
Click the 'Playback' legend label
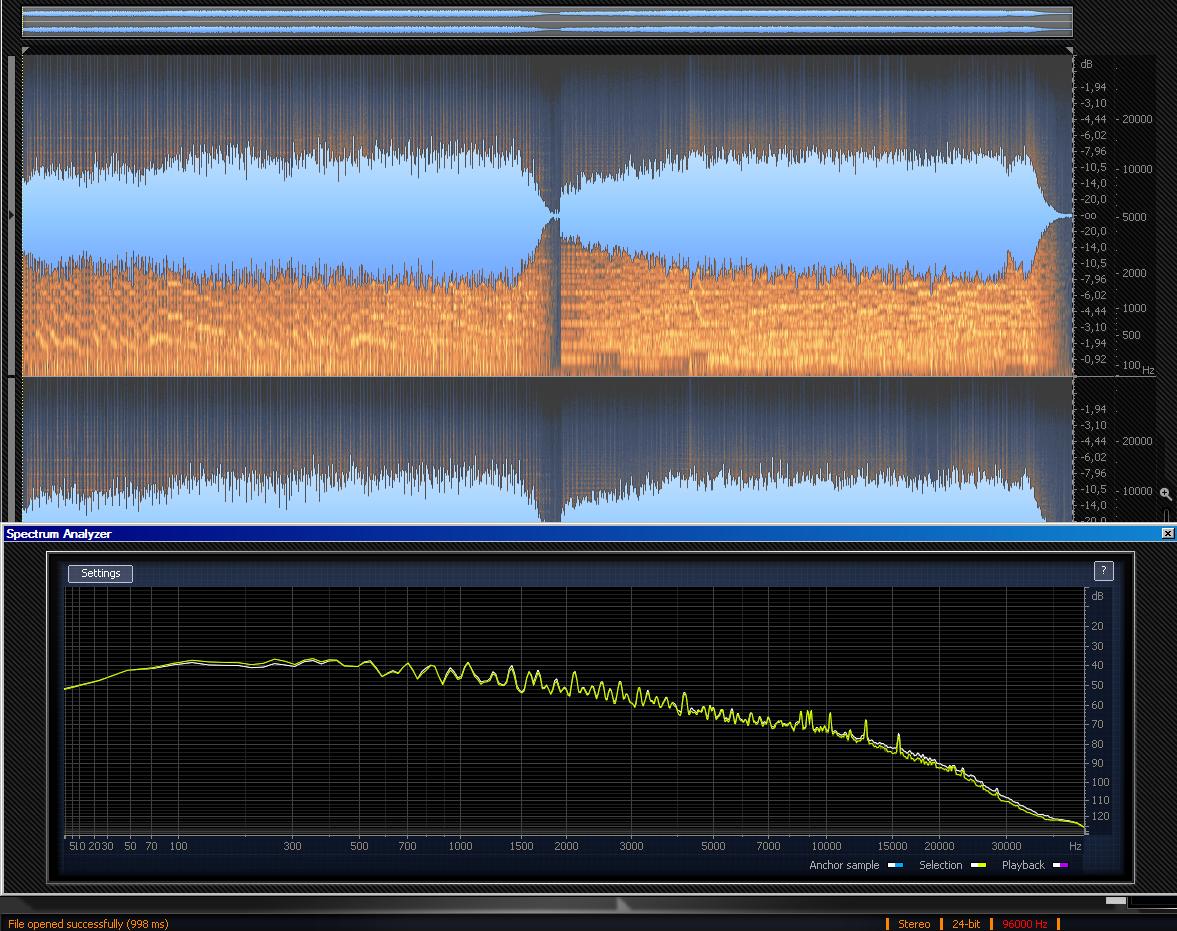(x=1023, y=865)
